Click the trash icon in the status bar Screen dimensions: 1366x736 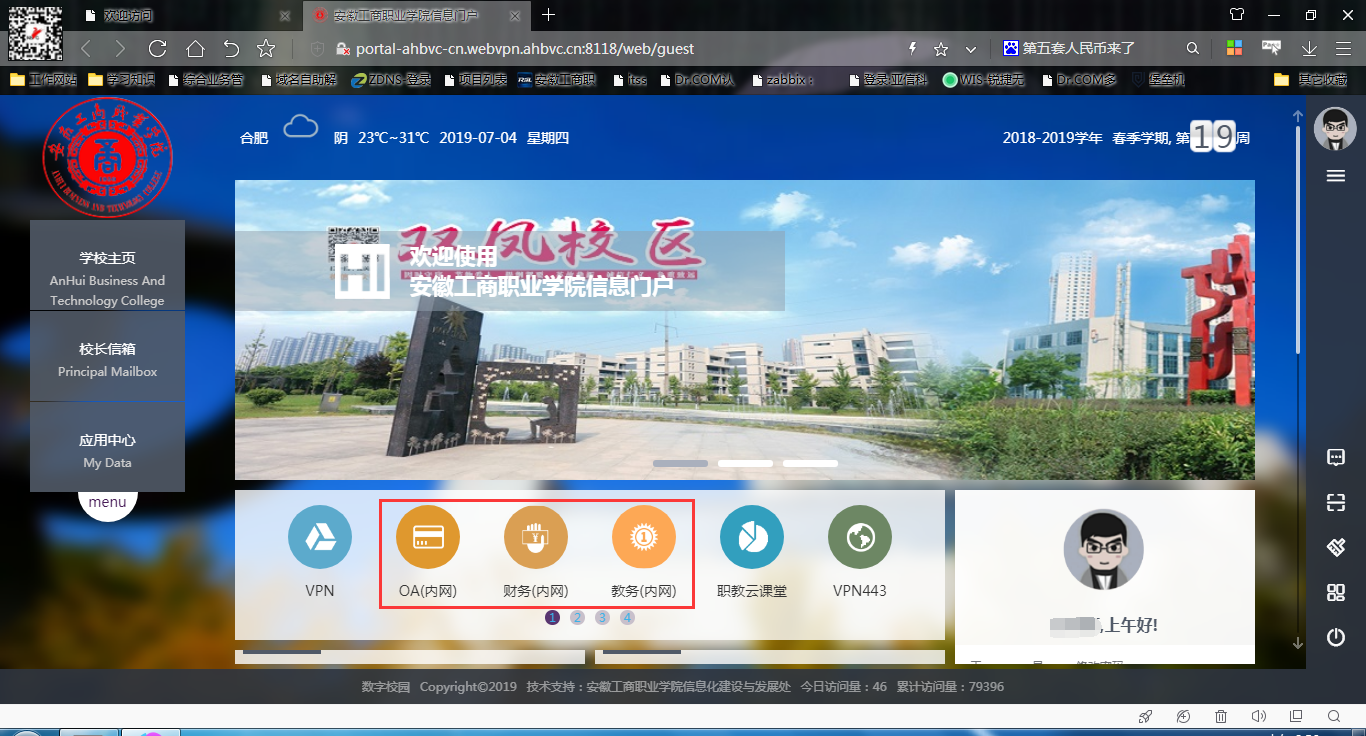pos(1221,716)
